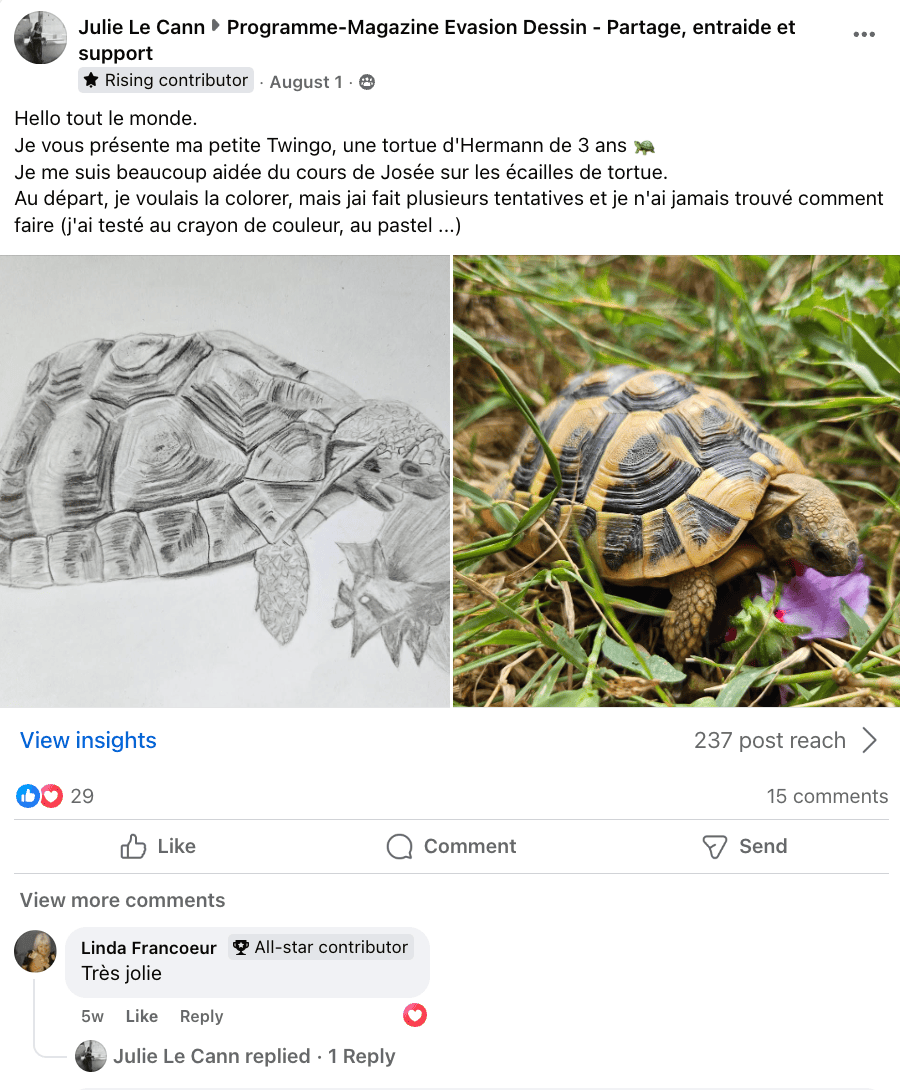Open View insights link

[88, 740]
